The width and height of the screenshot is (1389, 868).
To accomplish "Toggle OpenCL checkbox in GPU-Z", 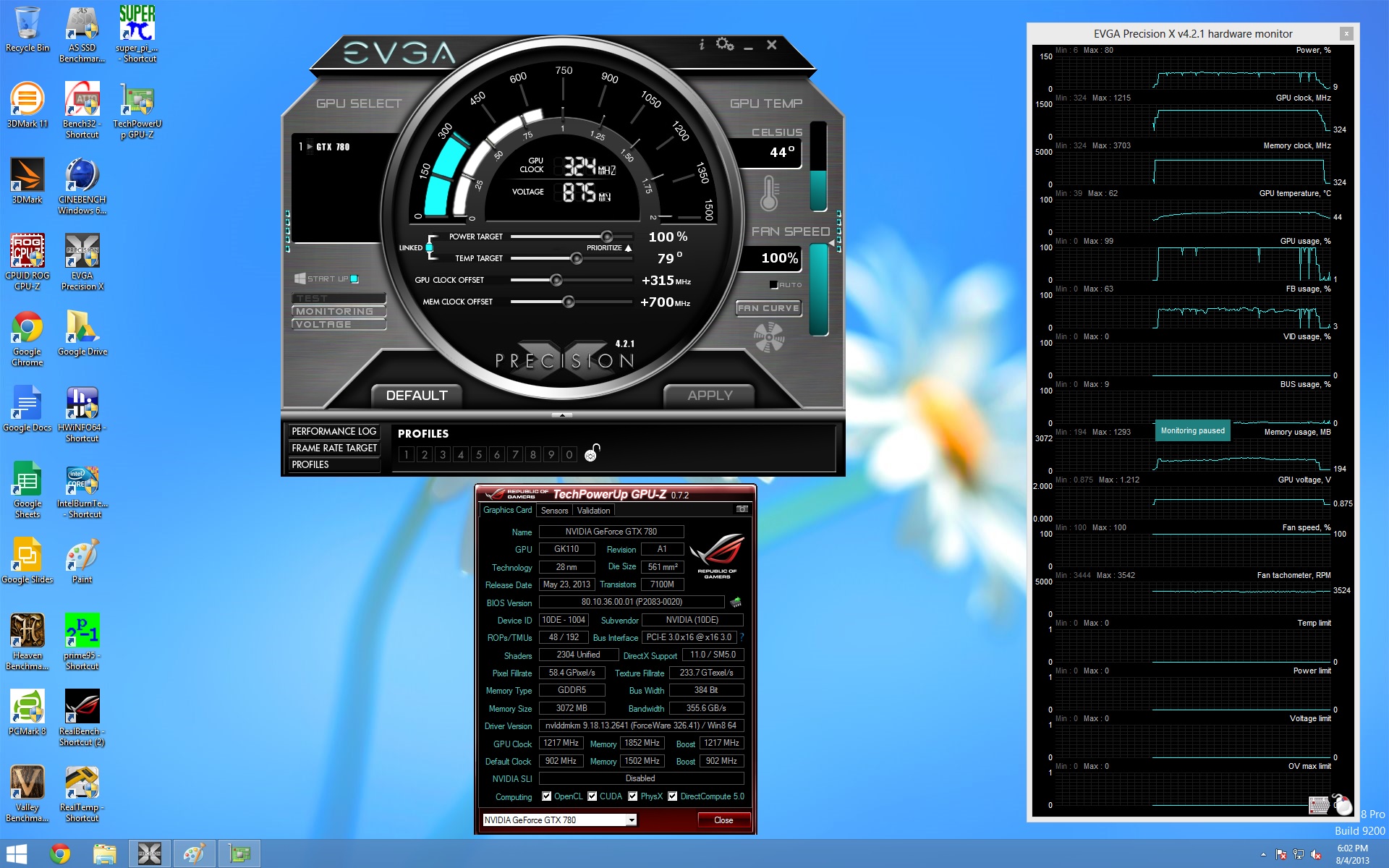I will click(546, 796).
